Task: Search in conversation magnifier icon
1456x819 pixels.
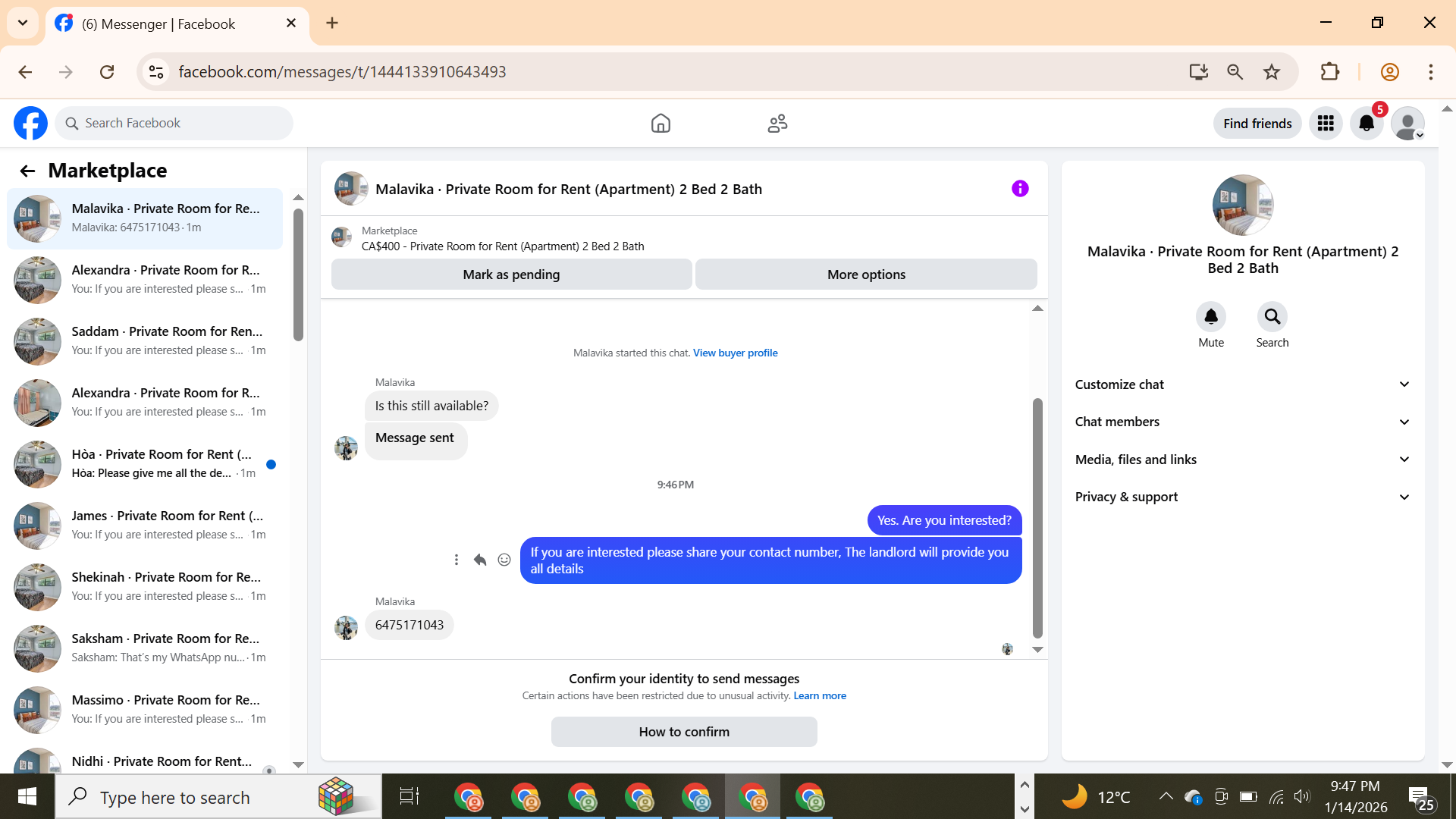Action: [1272, 317]
